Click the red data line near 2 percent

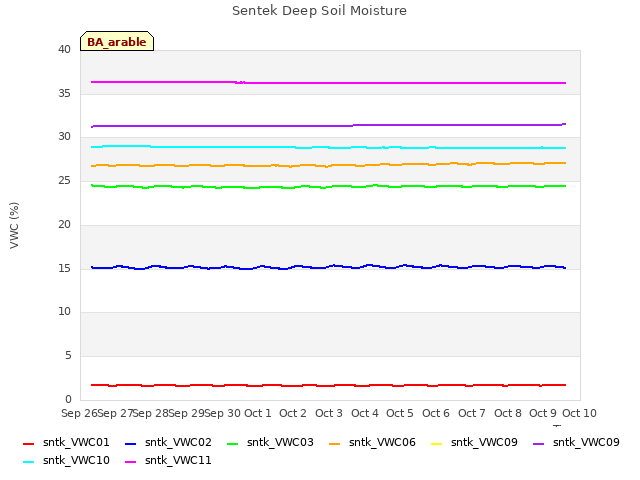coord(329,385)
